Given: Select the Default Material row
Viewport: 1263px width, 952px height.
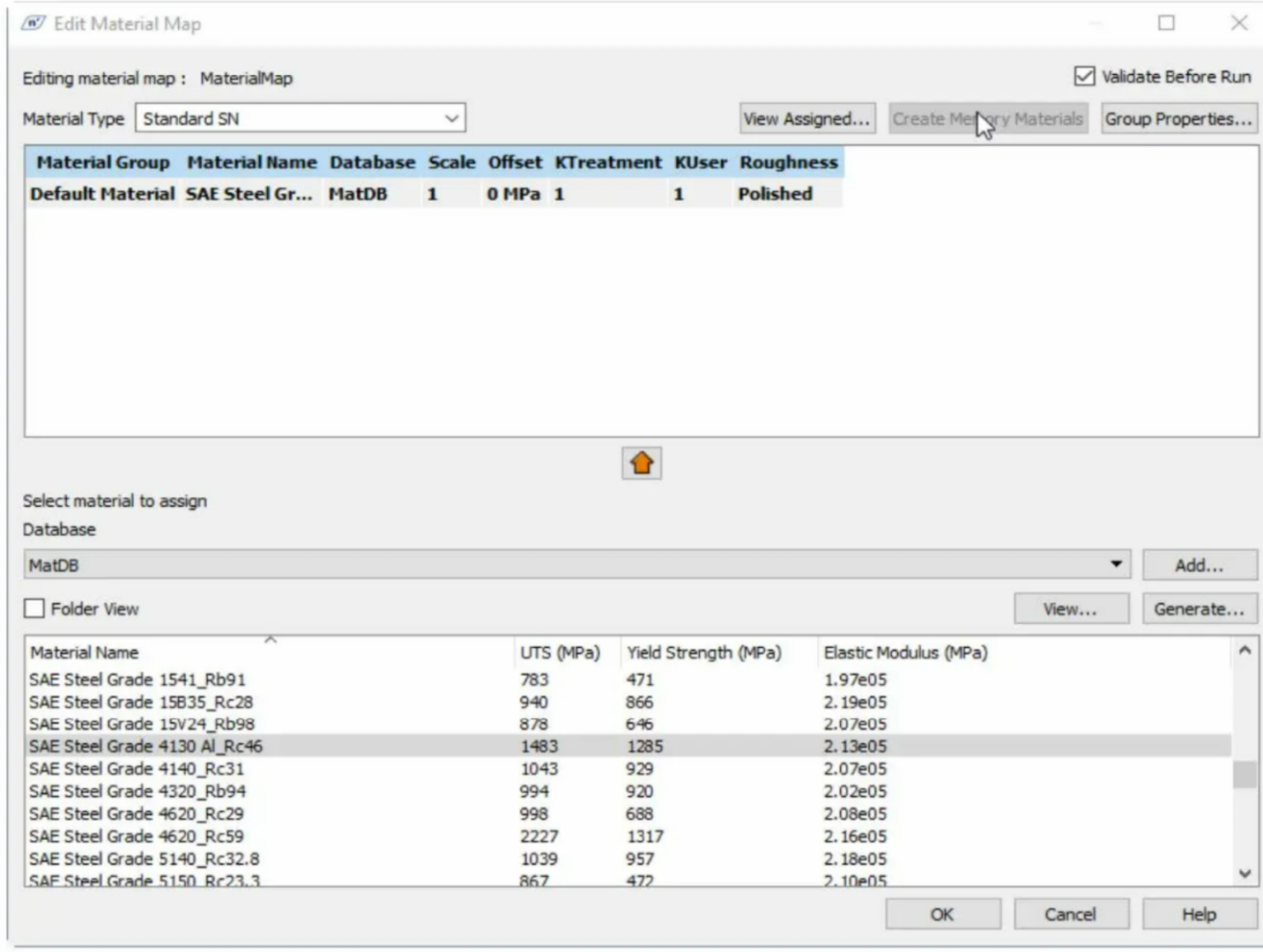Looking at the screenshot, I should click(102, 194).
